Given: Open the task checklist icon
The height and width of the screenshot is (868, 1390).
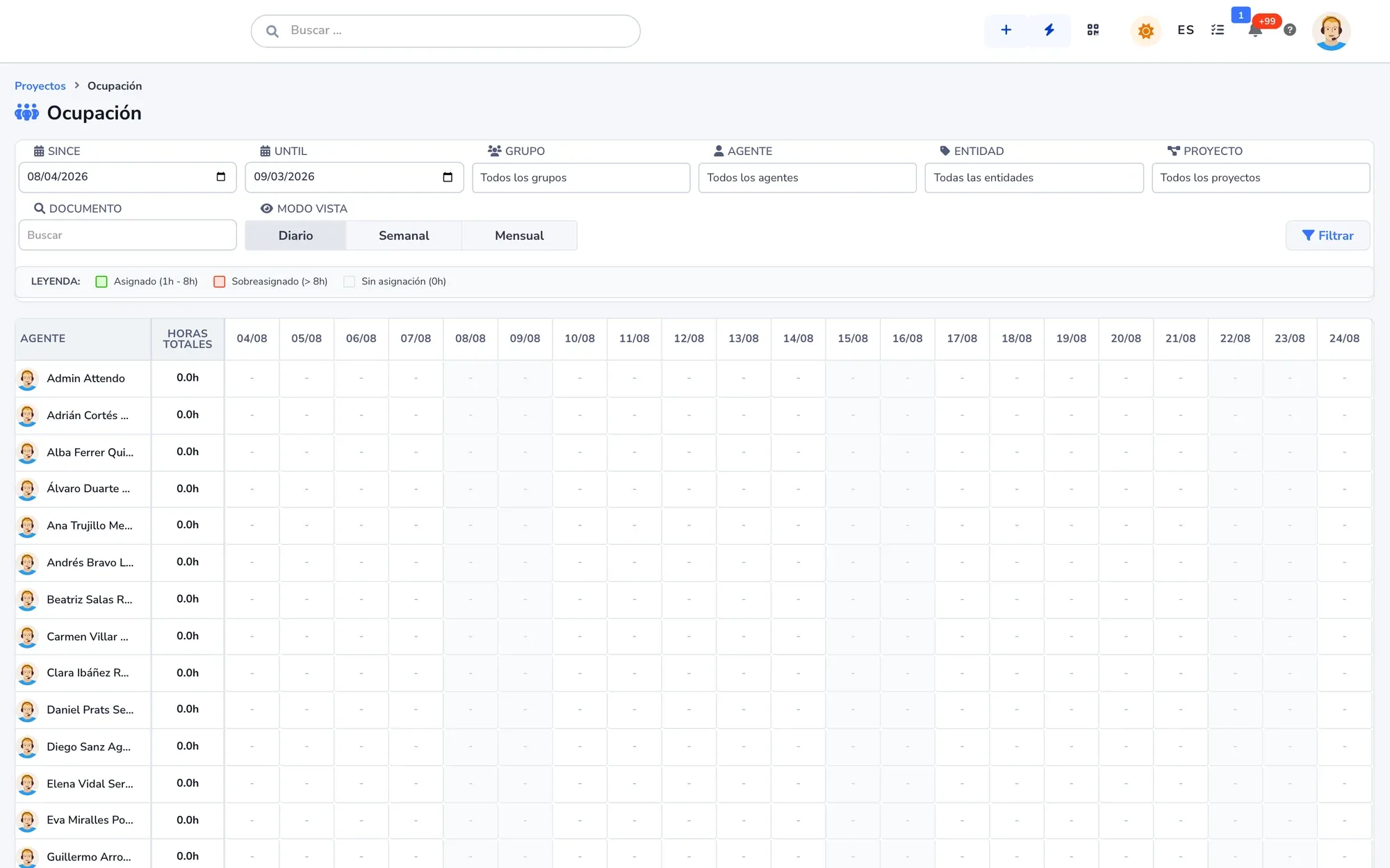Looking at the screenshot, I should [1218, 30].
